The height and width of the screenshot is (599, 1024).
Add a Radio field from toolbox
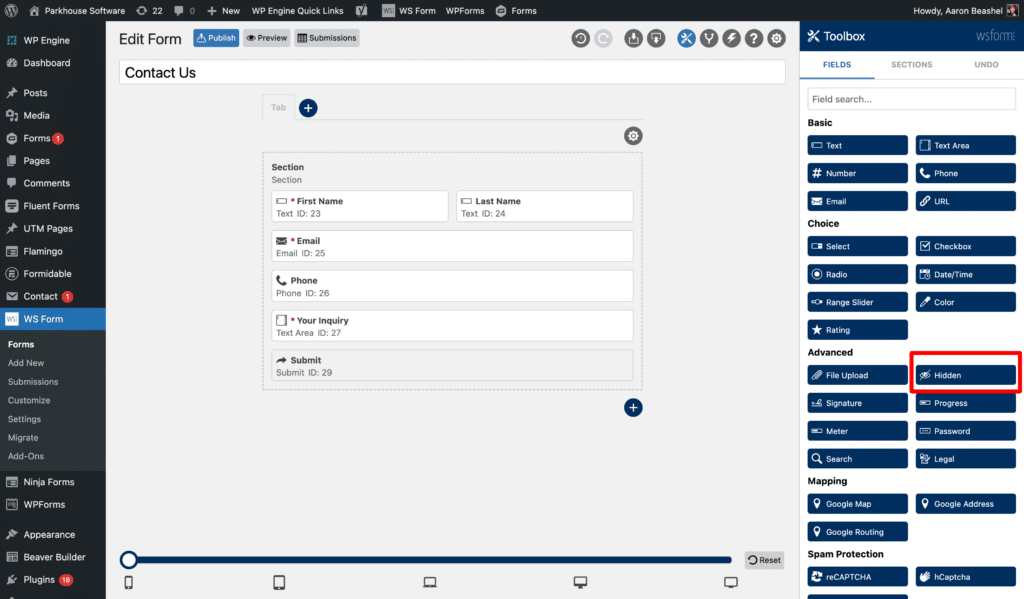[857, 274]
